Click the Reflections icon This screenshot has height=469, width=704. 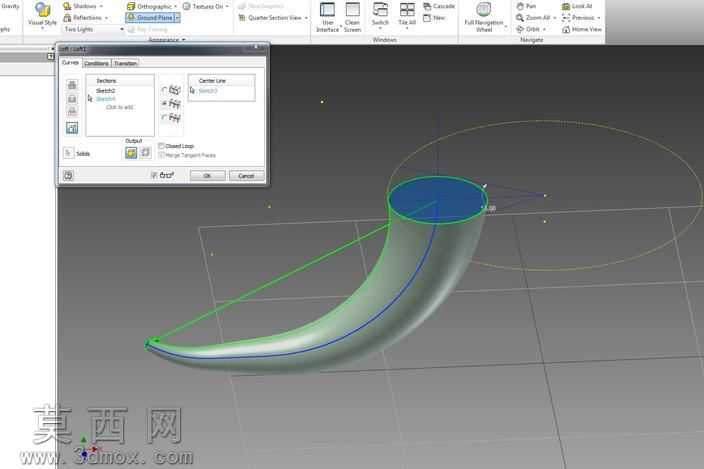click(x=67, y=18)
